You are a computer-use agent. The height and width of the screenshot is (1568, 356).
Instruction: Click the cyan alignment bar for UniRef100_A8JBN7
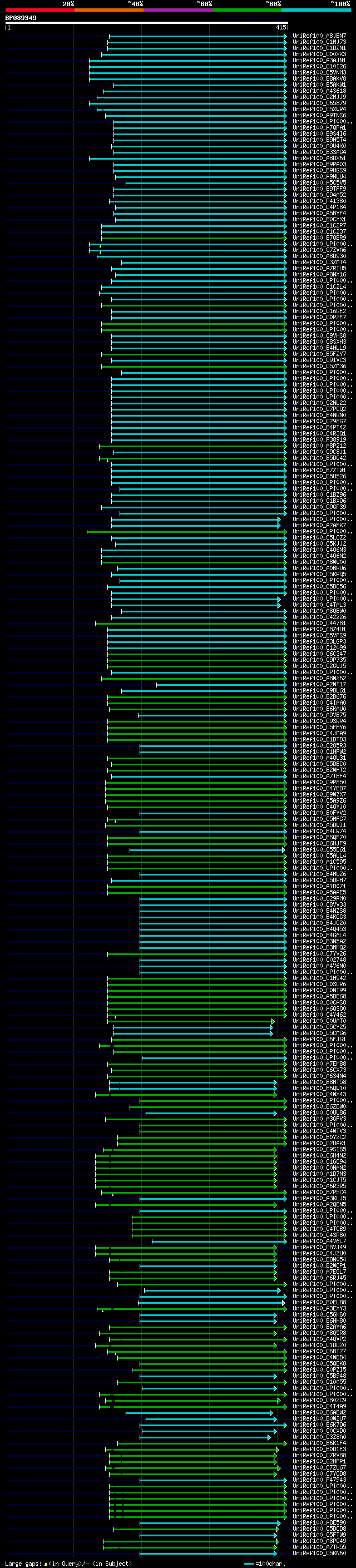[198, 36]
